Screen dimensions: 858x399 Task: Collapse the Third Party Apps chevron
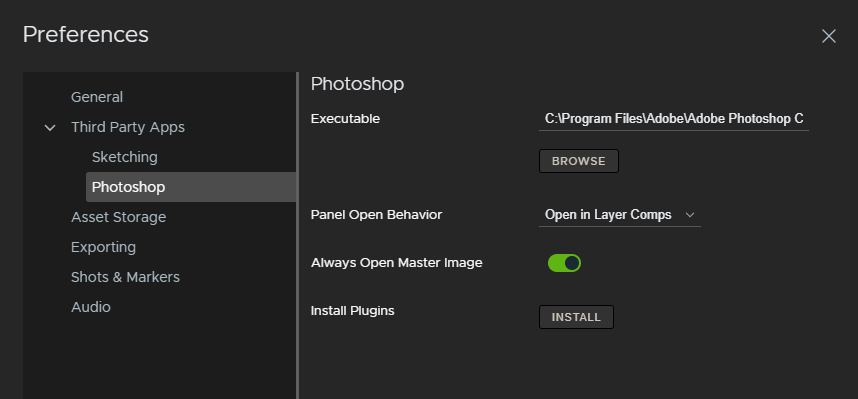50,128
